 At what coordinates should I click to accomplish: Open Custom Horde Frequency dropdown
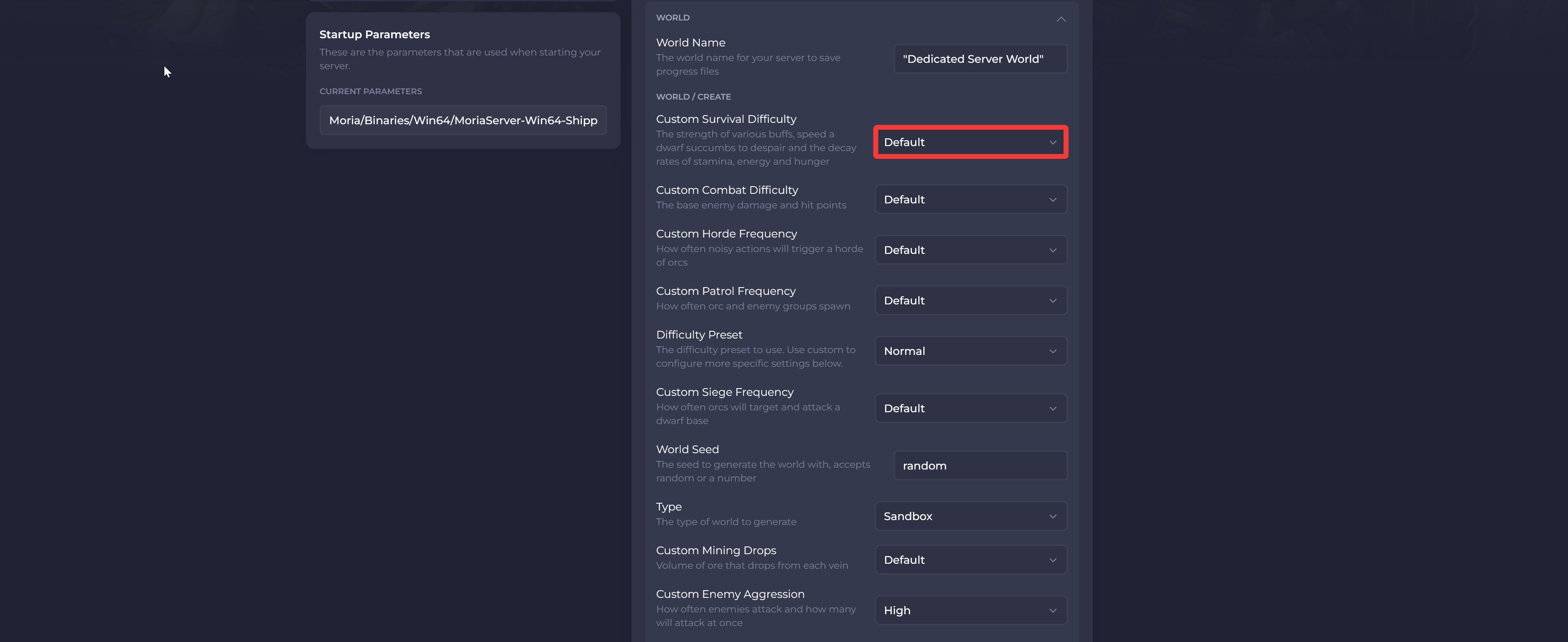point(970,250)
